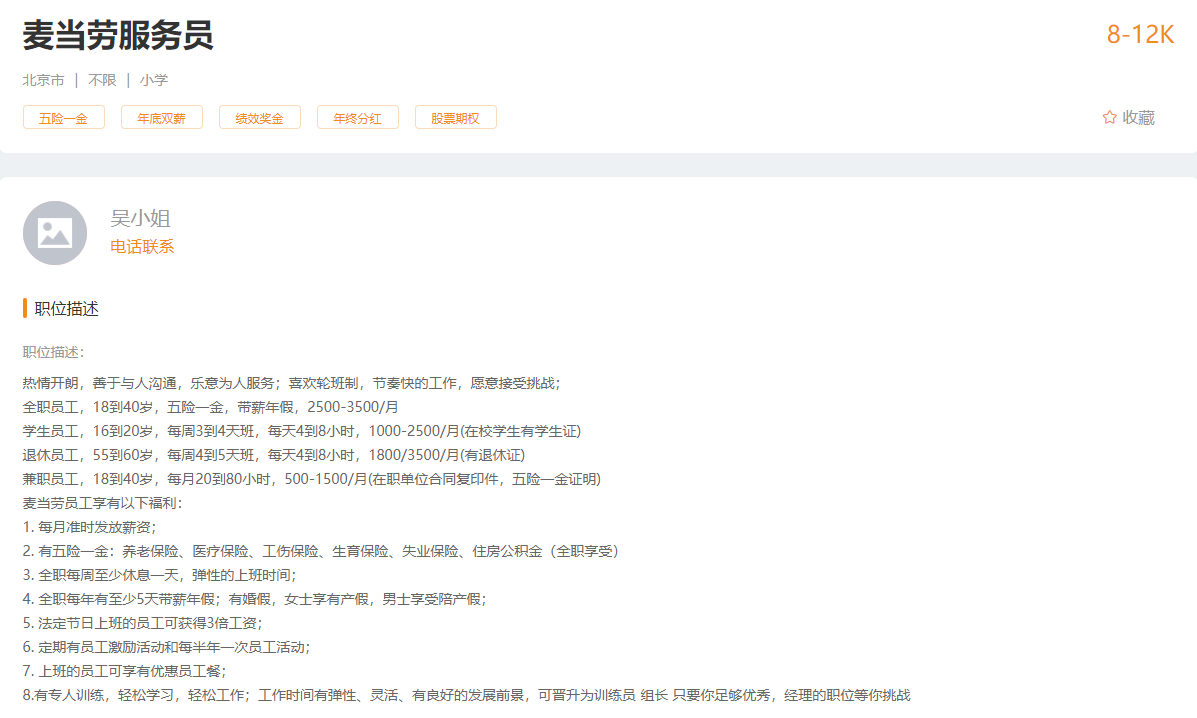Click the recruiter avatar placeholder image
This screenshot has height=718, width=1197.
(x=55, y=233)
